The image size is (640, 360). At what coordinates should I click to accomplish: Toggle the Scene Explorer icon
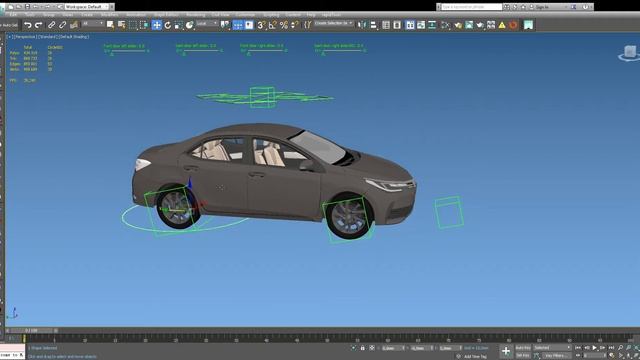click(386, 25)
